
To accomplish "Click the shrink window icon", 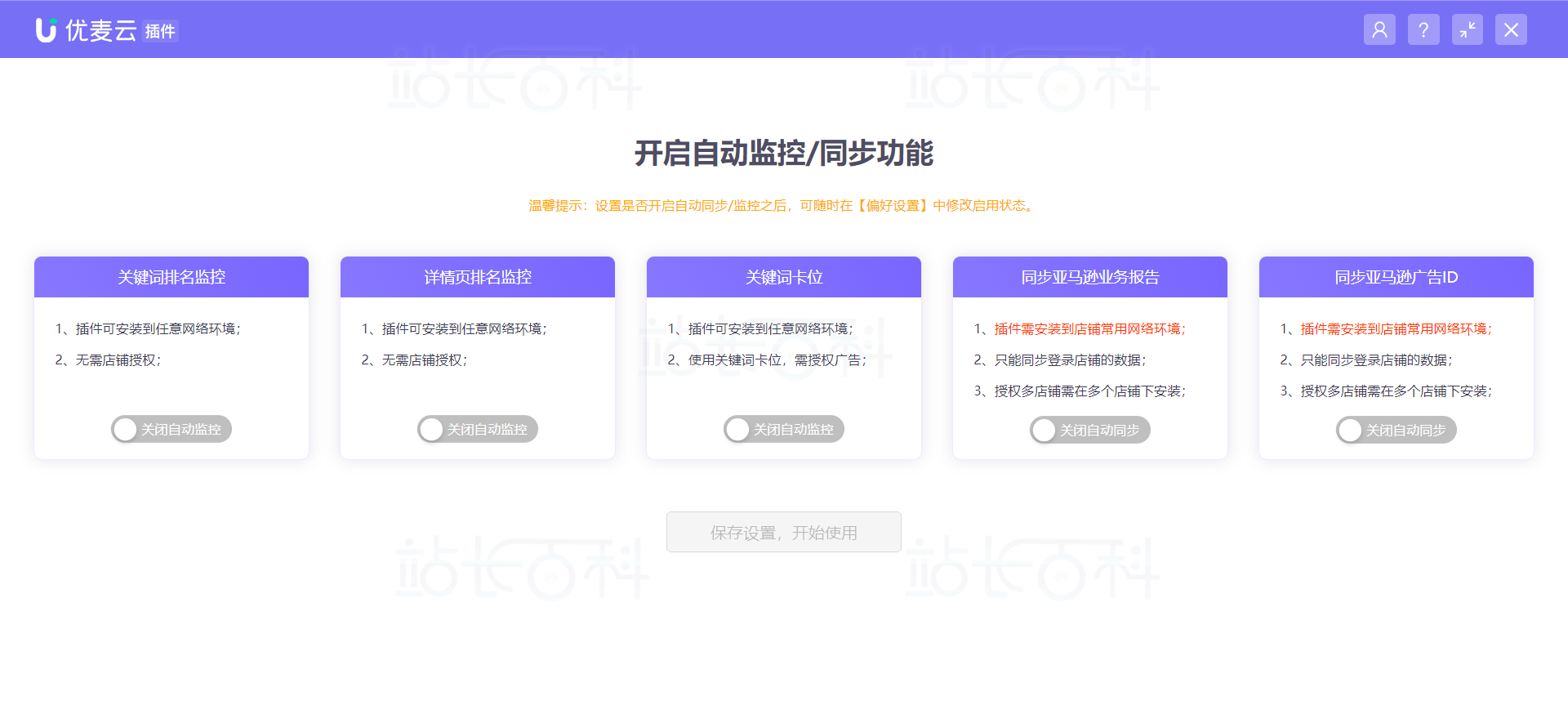I will tap(1468, 30).
